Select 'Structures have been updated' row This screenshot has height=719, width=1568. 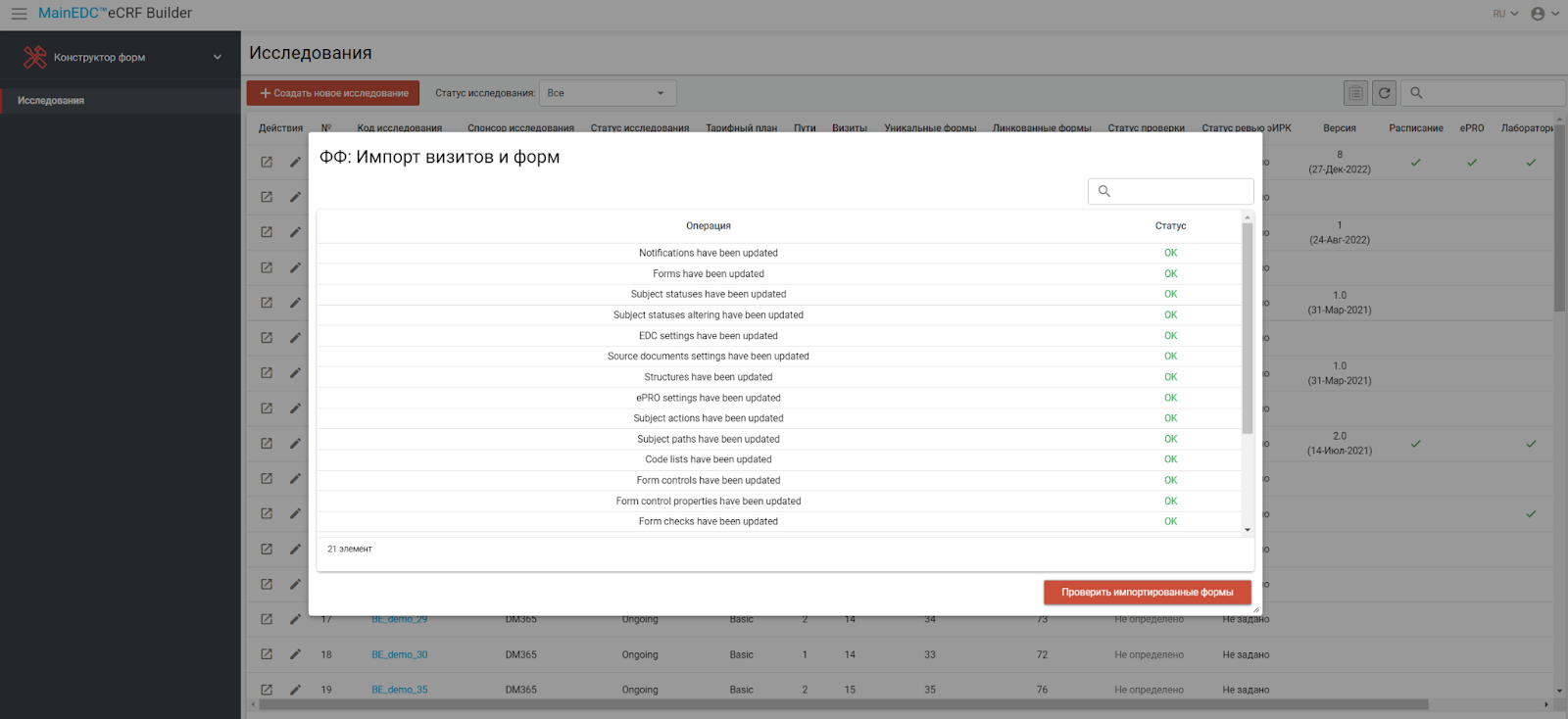(x=779, y=377)
